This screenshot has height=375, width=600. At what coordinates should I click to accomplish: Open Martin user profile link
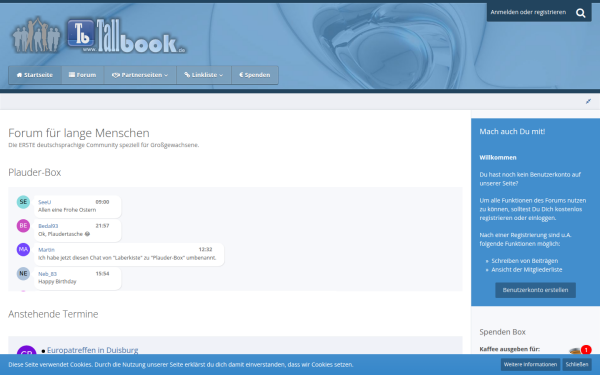pyautogui.click(x=46, y=250)
